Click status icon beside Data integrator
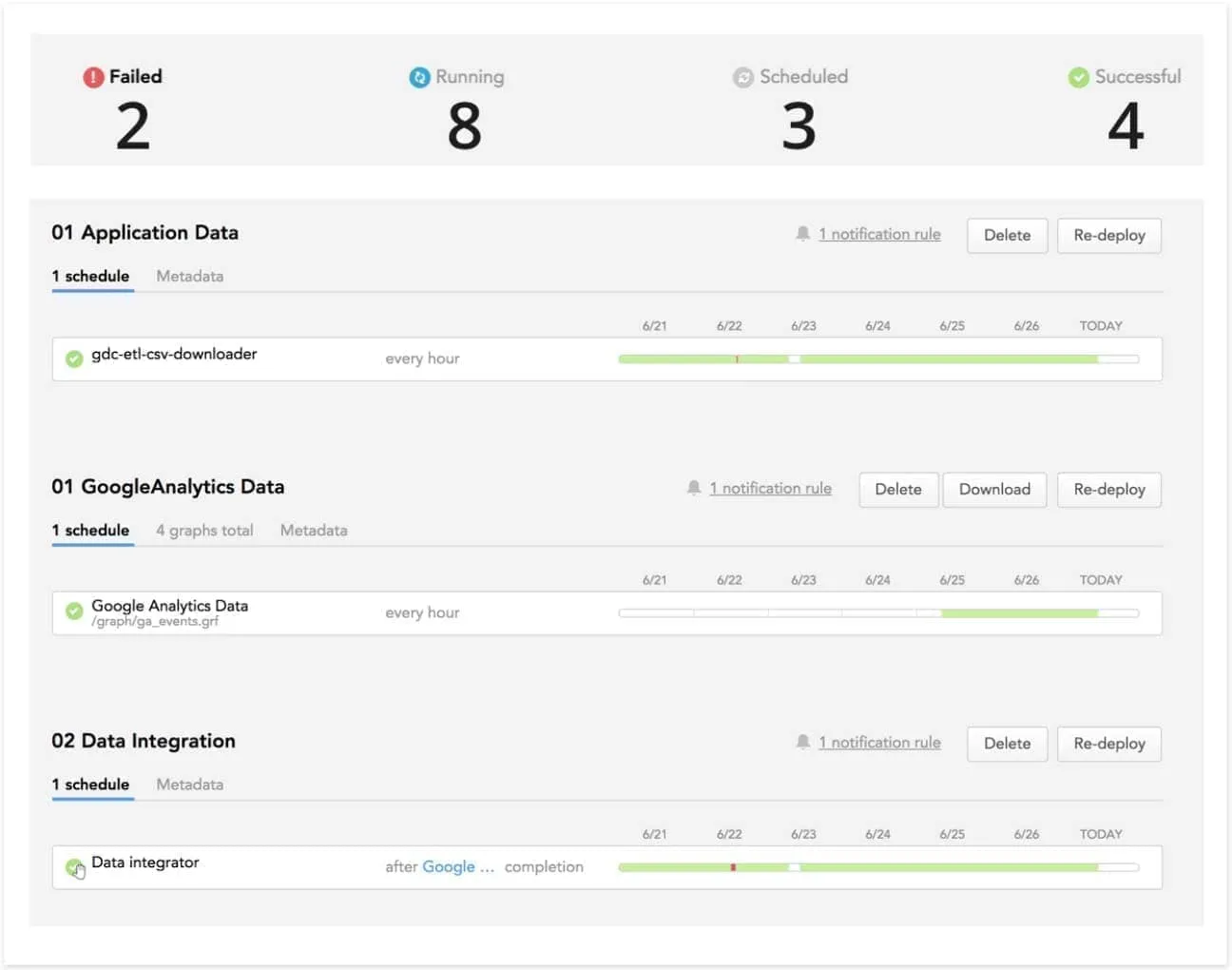The width and height of the screenshot is (1232, 970). point(74,866)
